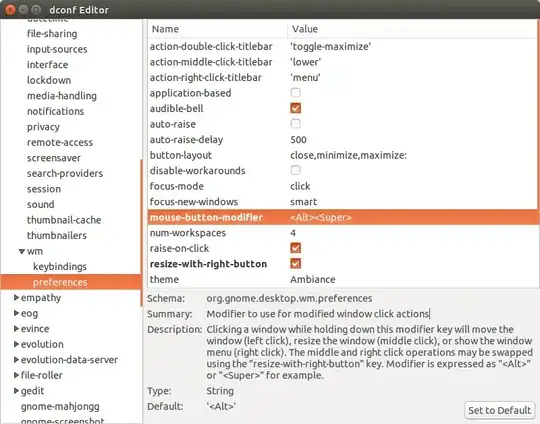Expand the empathy folder arrow
540x424 pixels.
click(x=16, y=298)
